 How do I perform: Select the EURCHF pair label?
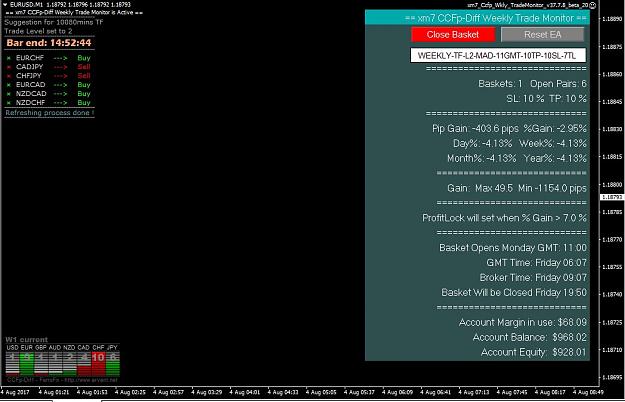(x=30, y=58)
